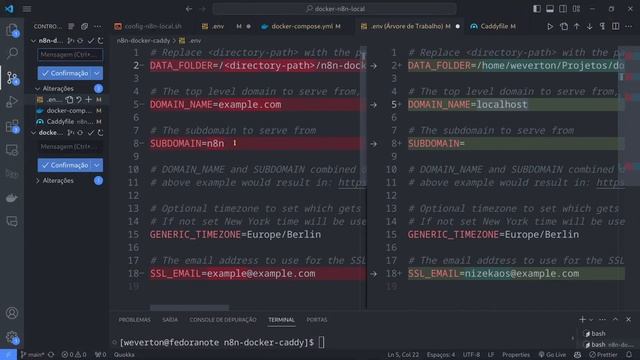Open second Confirmação commit dropdown arrow
Viewport: 640px width, 360px height.
[97, 165]
